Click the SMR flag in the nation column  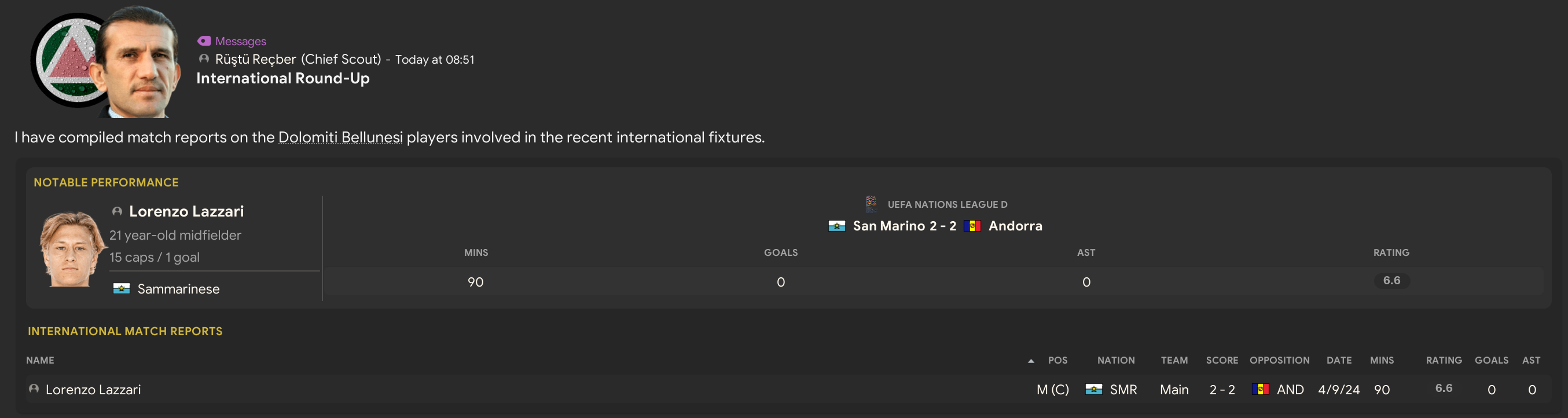[x=1094, y=390]
